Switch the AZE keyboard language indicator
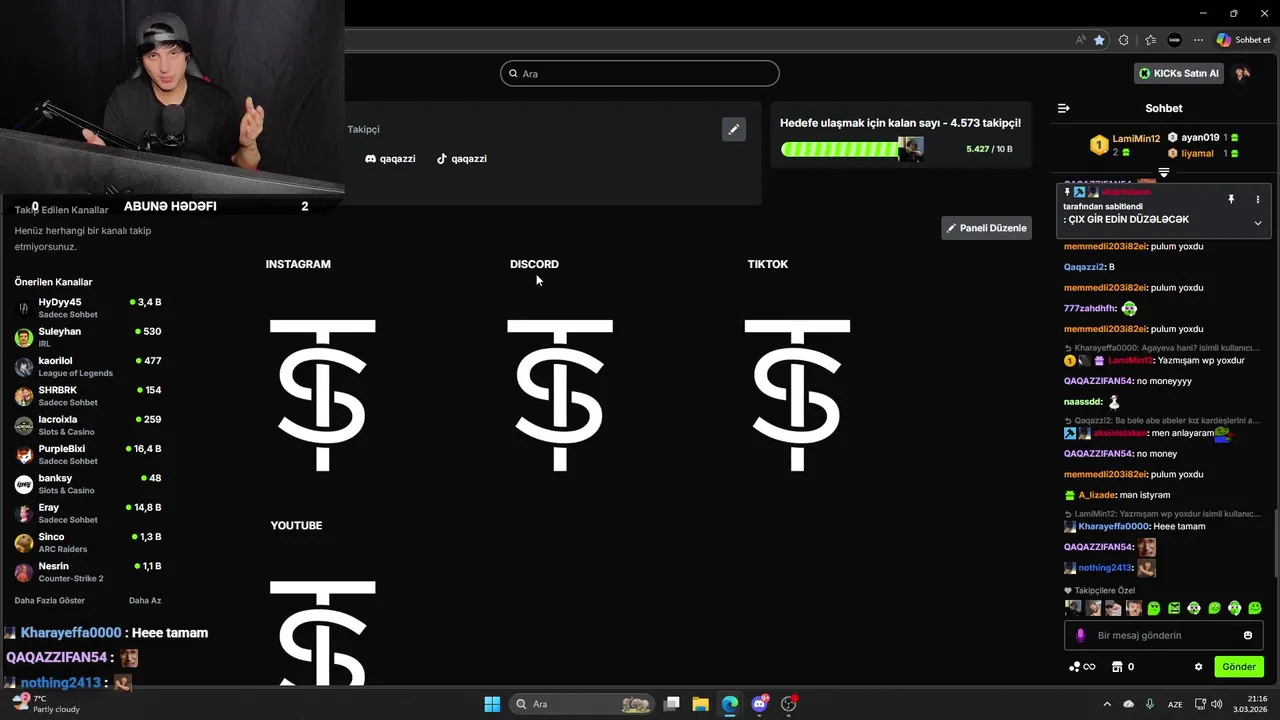This screenshot has width=1280, height=720. point(1176,704)
